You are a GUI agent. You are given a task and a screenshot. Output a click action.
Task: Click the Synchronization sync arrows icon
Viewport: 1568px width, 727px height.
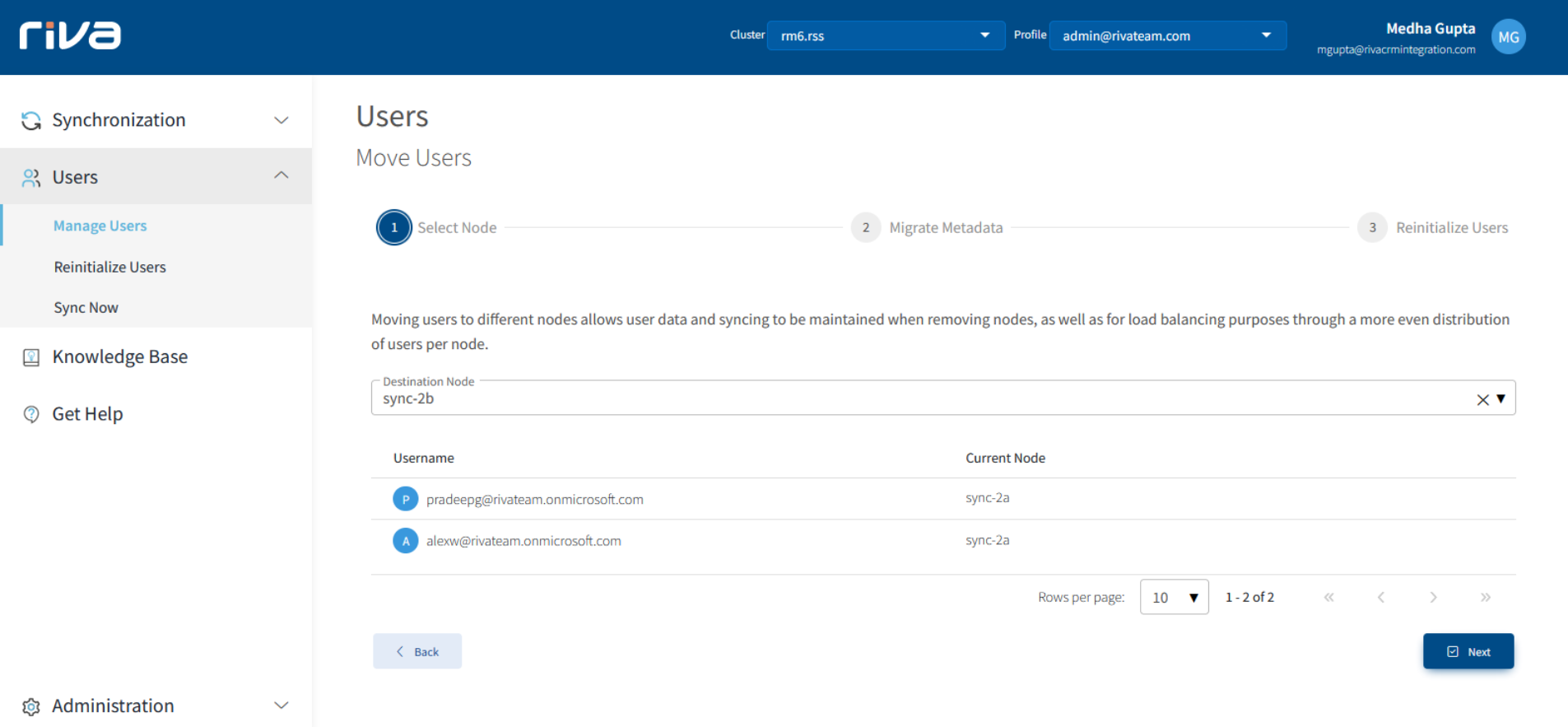pyautogui.click(x=31, y=120)
